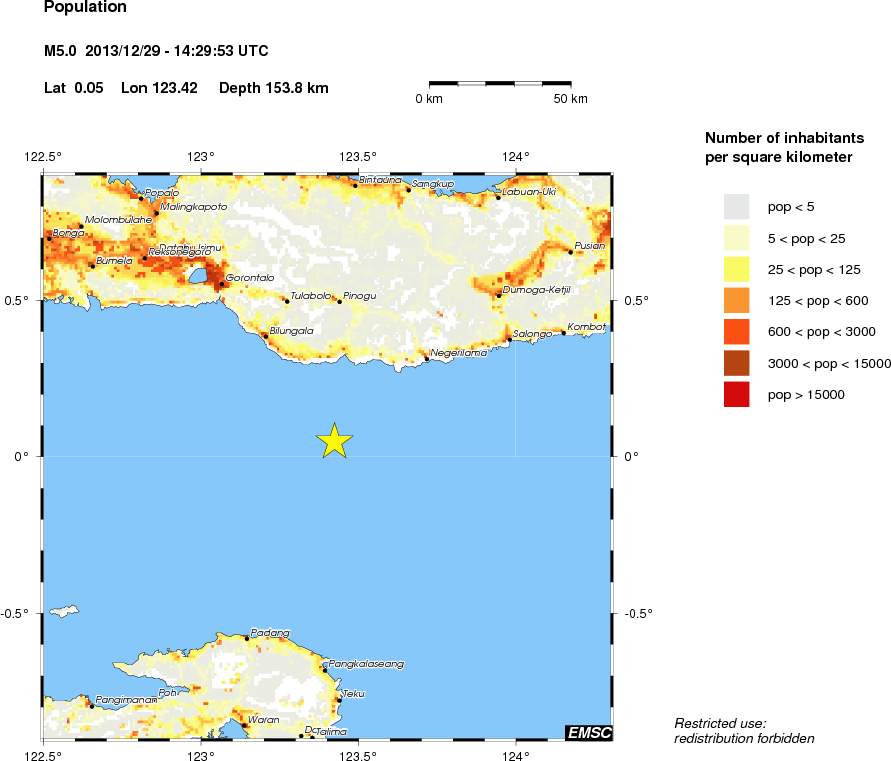Click the 'Bintauna' place name
891x761 pixels.
[380, 180]
